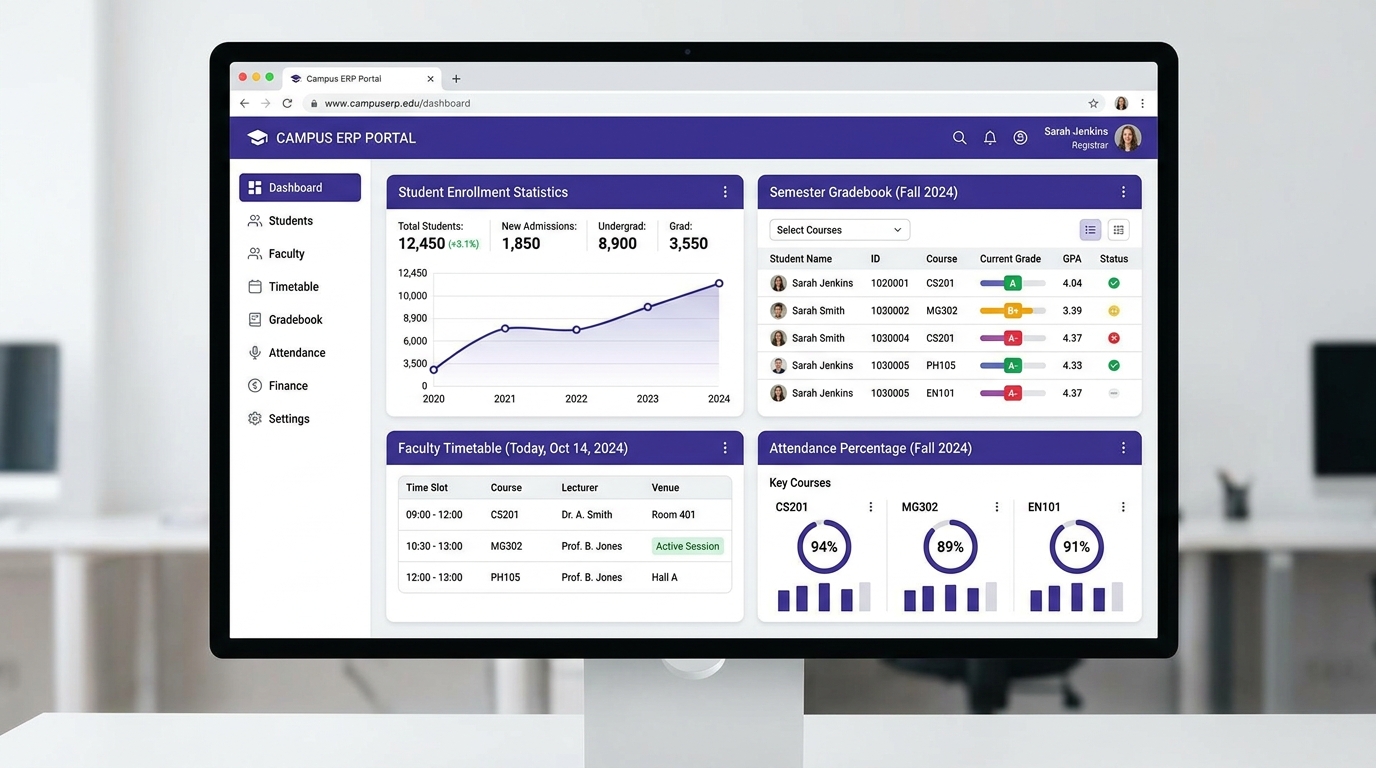Image resolution: width=1376 pixels, height=768 pixels.
Task: Open the search icon in the portal header
Action: point(959,138)
